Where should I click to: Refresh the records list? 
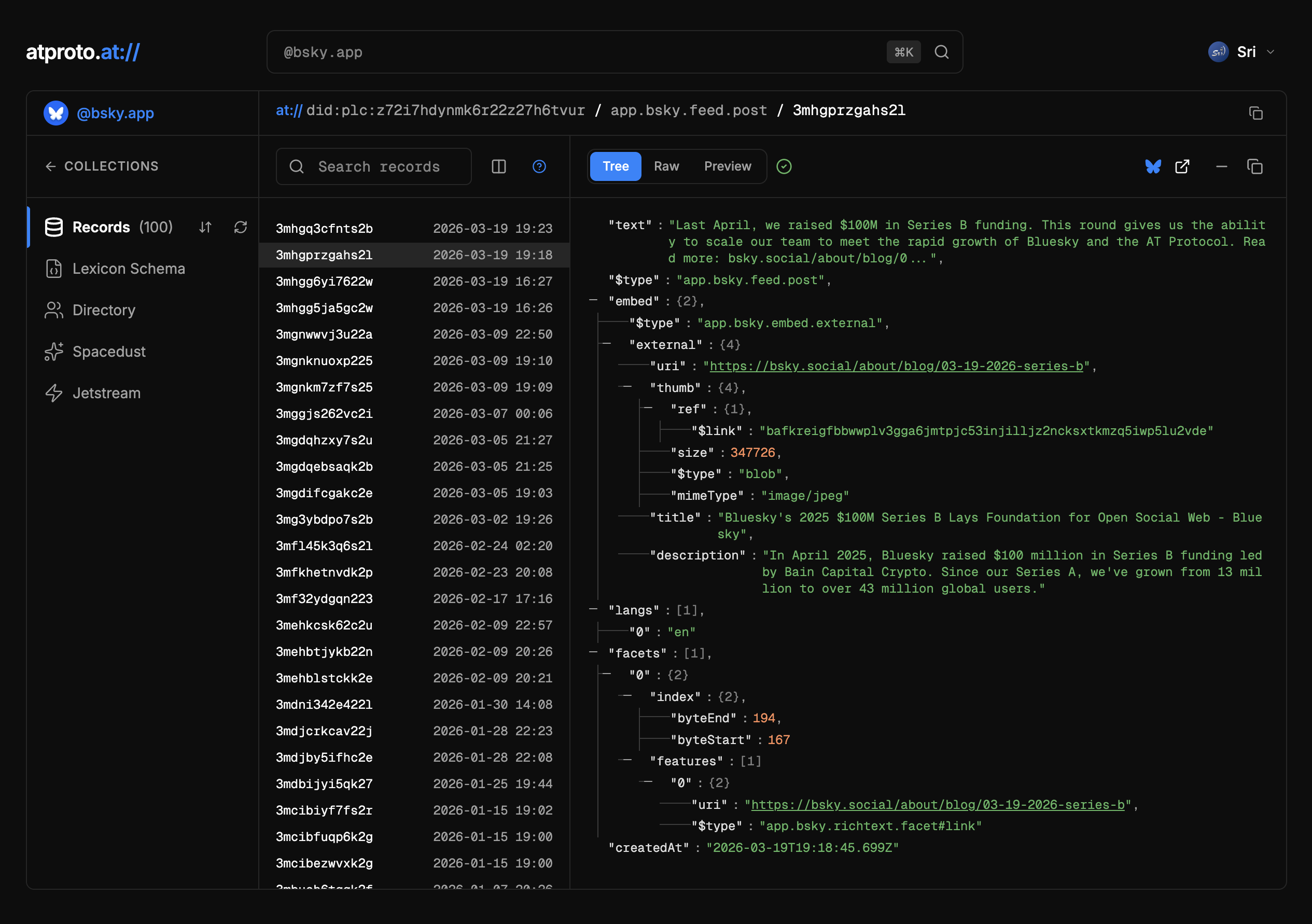[241, 228]
